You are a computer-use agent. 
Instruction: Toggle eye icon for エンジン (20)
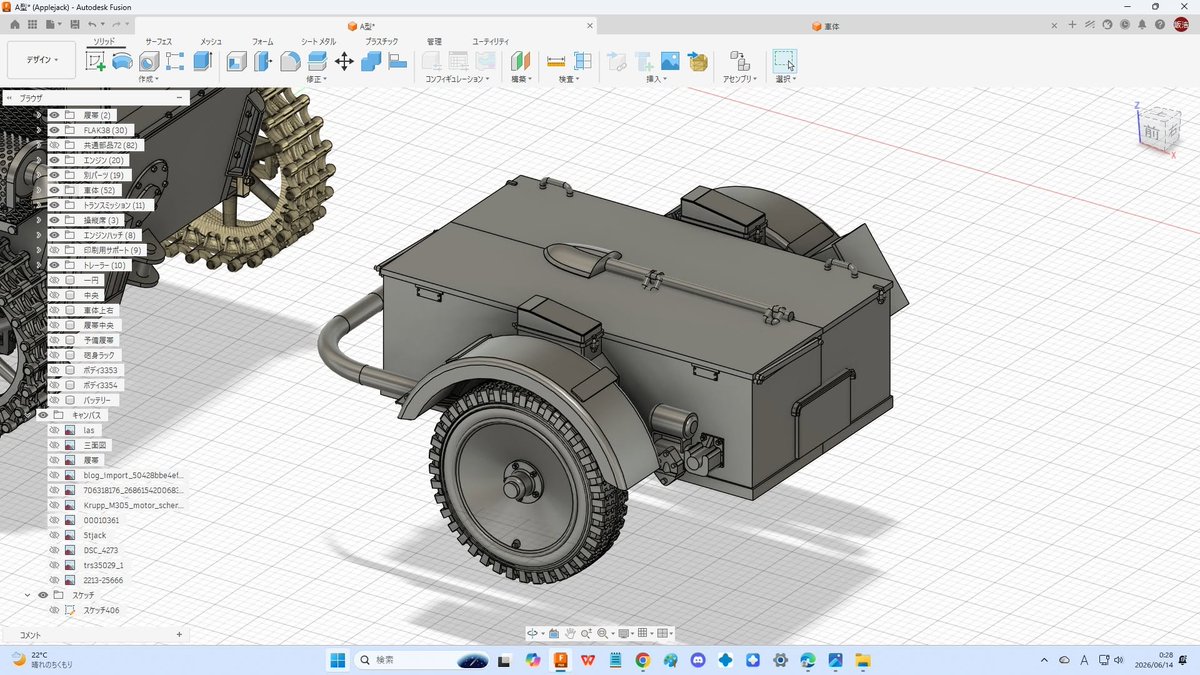pyautogui.click(x=55, y=160)
